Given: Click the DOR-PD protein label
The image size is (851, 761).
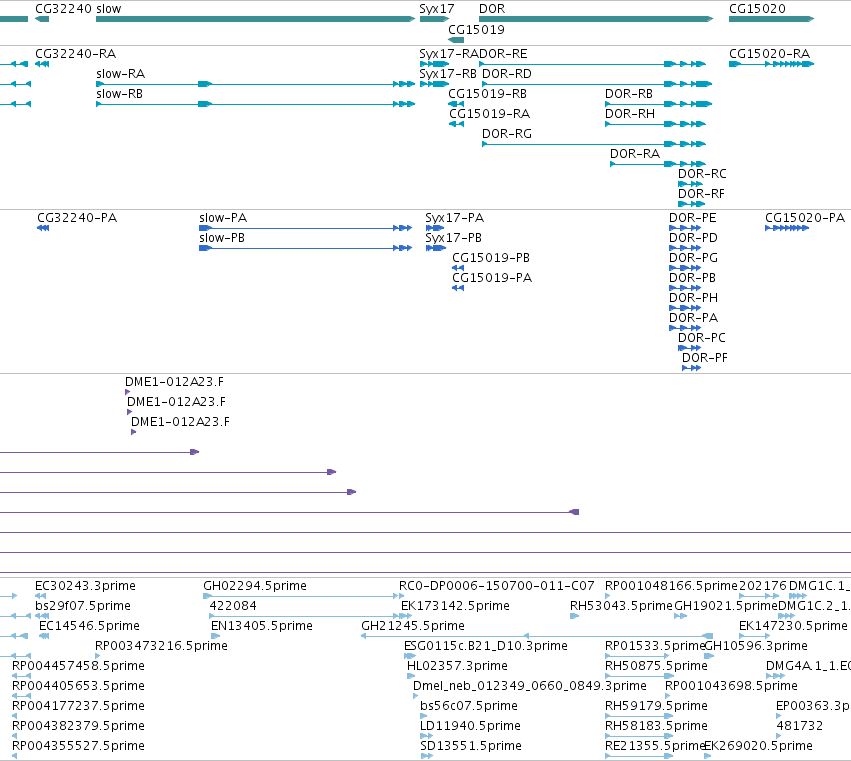Looking at the screenshot, I should tap(694, 238).
